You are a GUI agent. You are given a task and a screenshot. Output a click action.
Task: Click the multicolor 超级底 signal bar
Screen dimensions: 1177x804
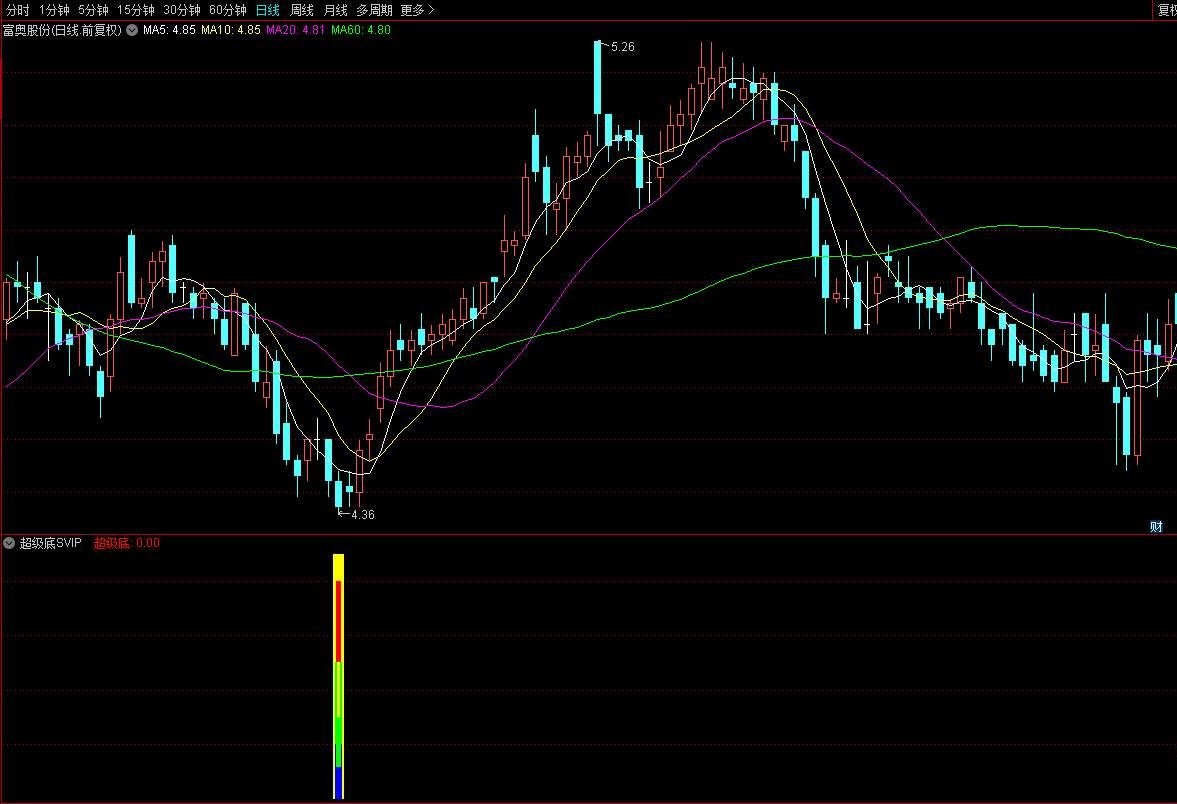point(339,676)
